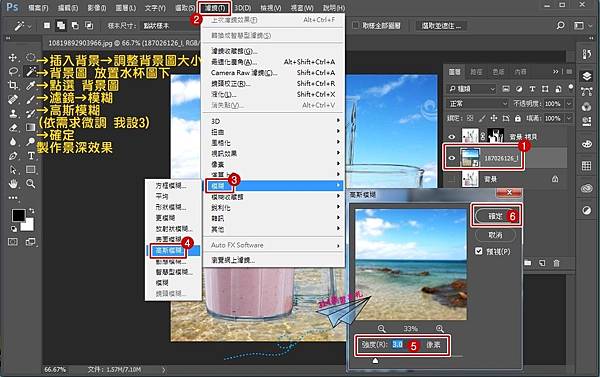The width and height of the screenshot is (600, 377).
Task: Click the 確定 button in dialog
Action: pyautogui.click(x=495, y=216)
